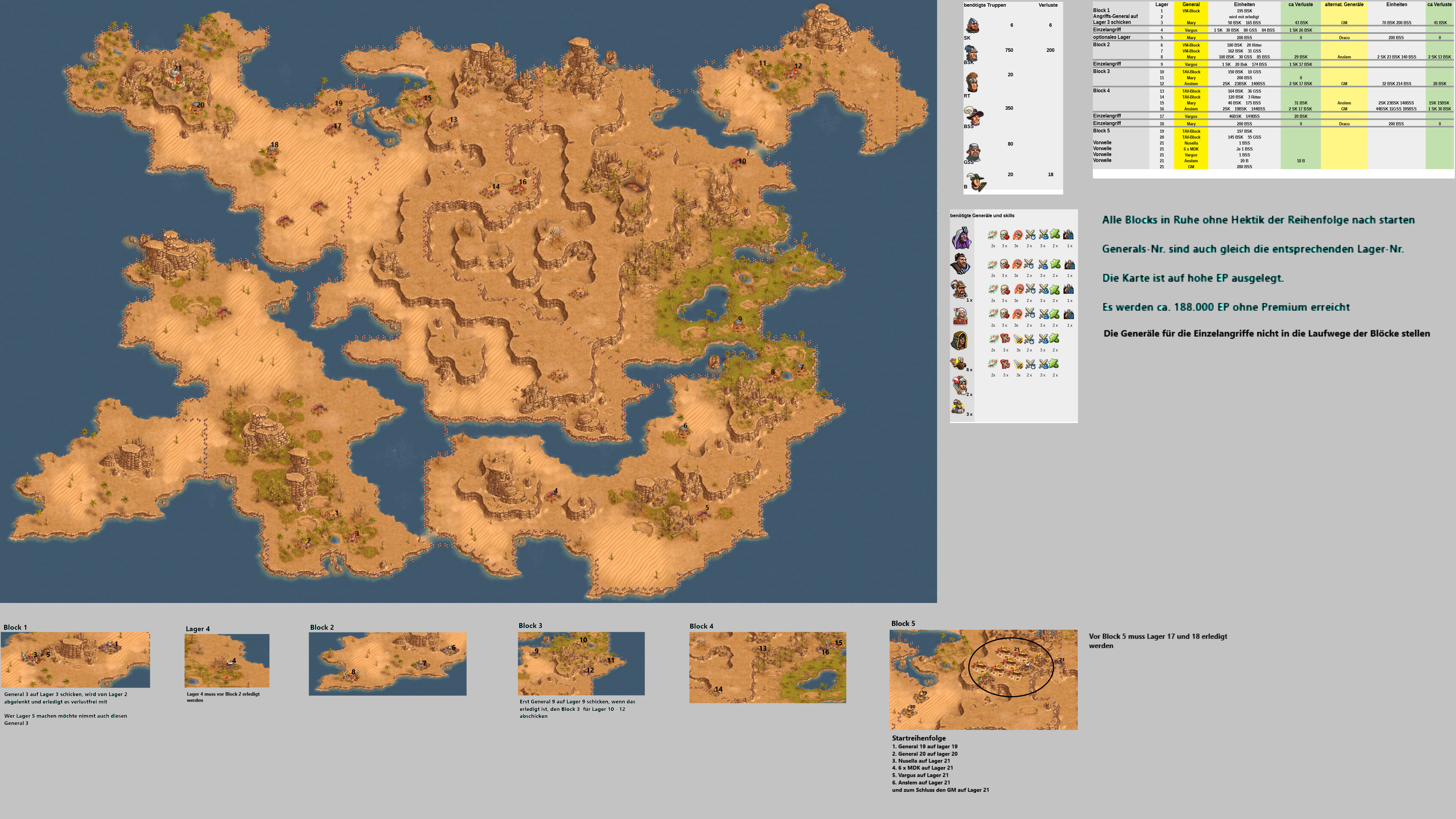Click skull-heart skill icon in first general row

[x=1004, y=235]
